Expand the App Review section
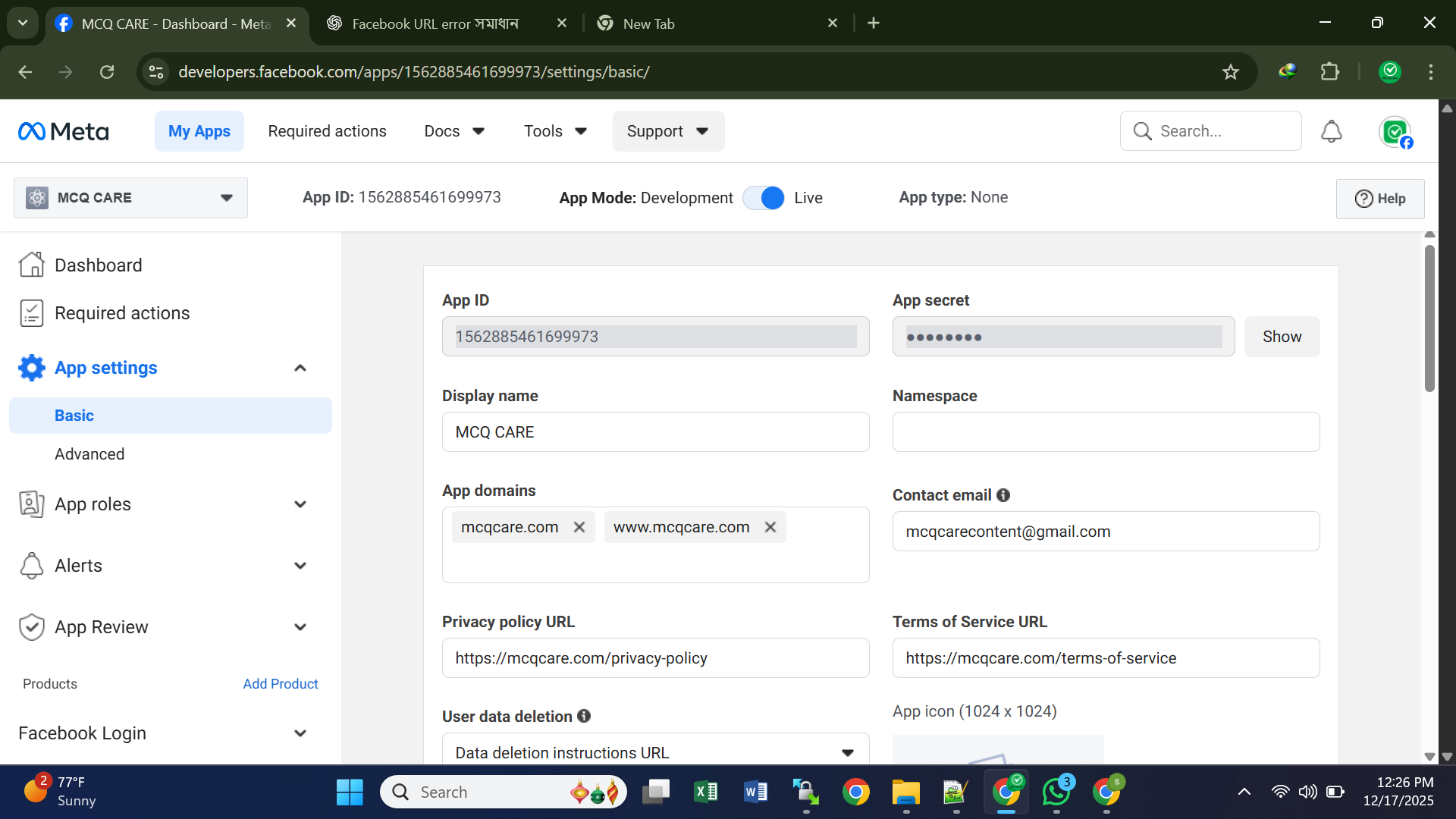This screenshot has width=1456, height=819. tap(300, 627)
